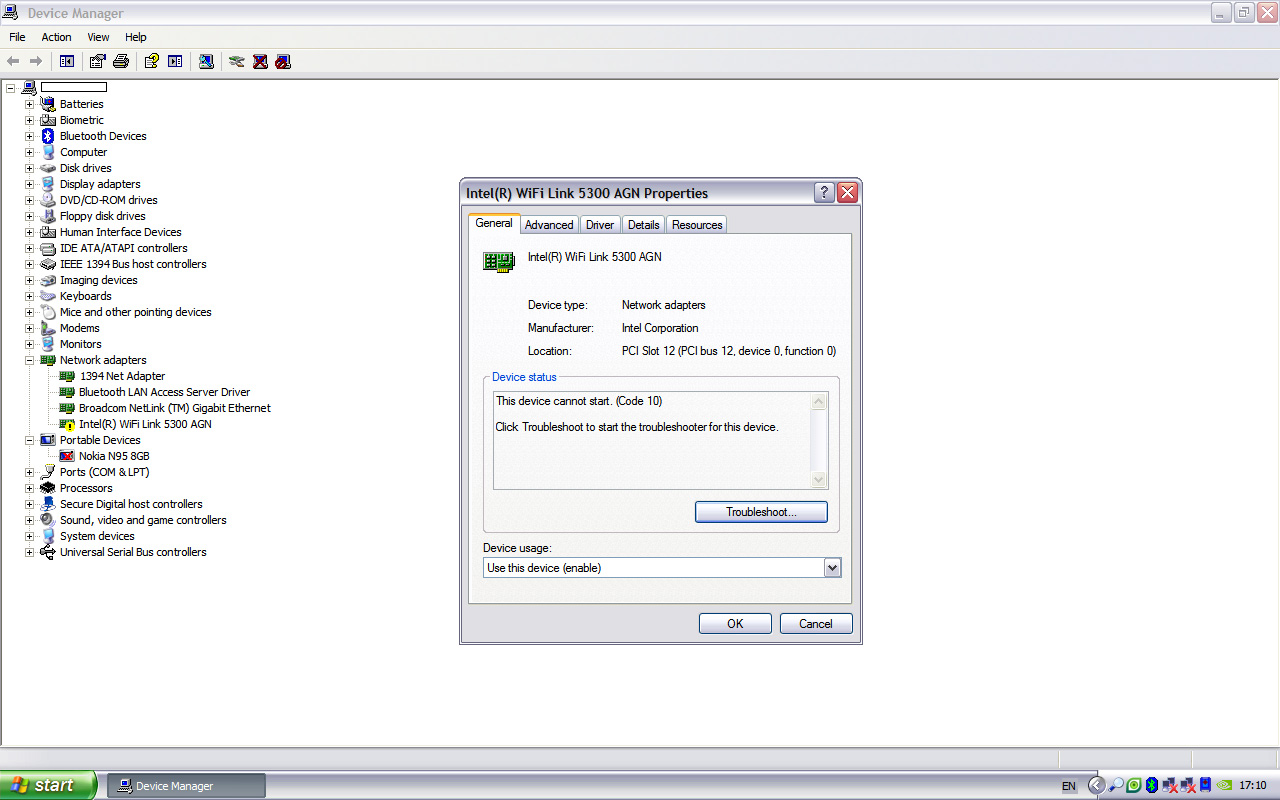
Task: Expand the Ports (COM & LPT) node
Action: 29,472
